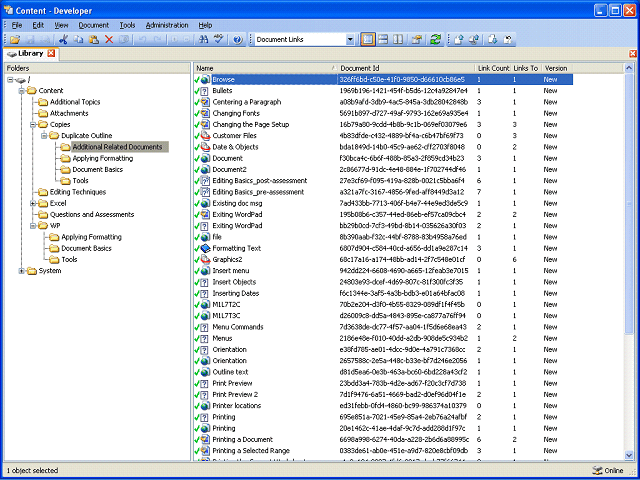Click the Properties toolbar icon
The width and height of the screenshot is (640, 480).
pos(417,40)
